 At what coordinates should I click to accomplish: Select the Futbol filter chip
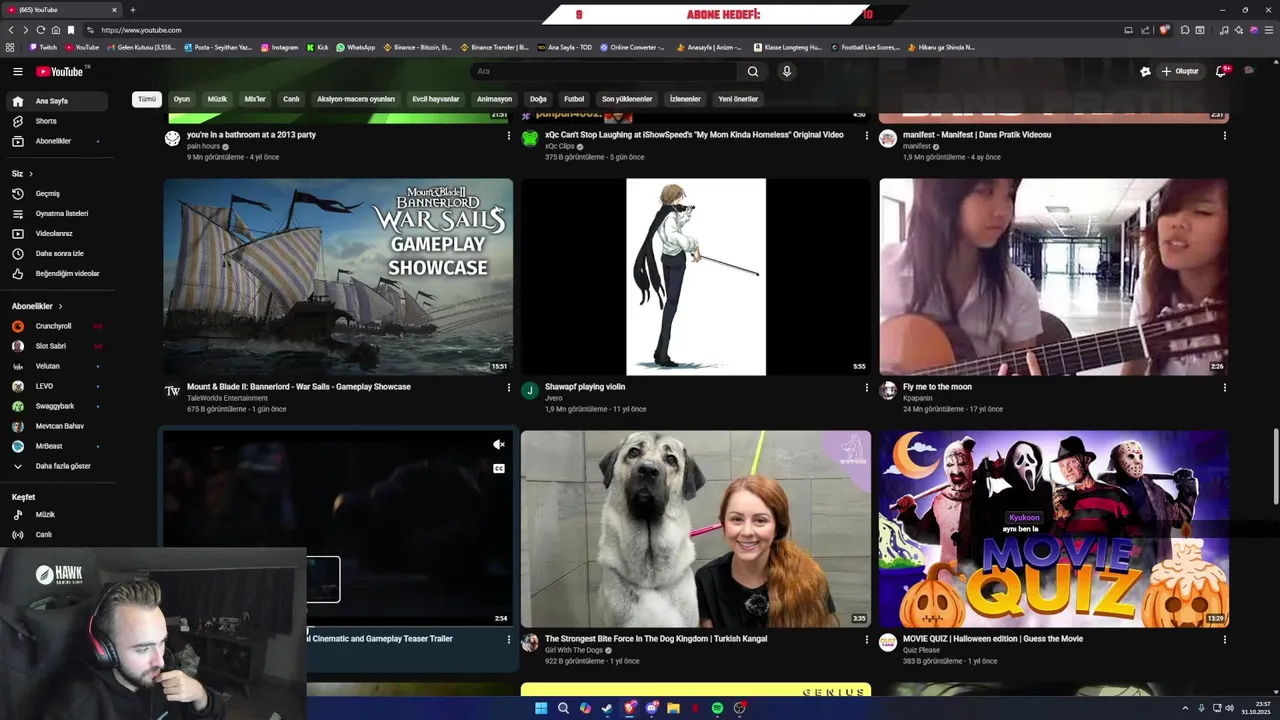coord(574,99)
